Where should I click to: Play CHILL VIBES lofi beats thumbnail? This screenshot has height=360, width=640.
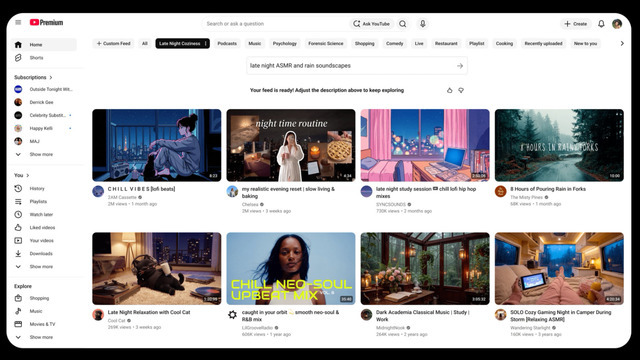pyautogui.click(x=157, y=145)
